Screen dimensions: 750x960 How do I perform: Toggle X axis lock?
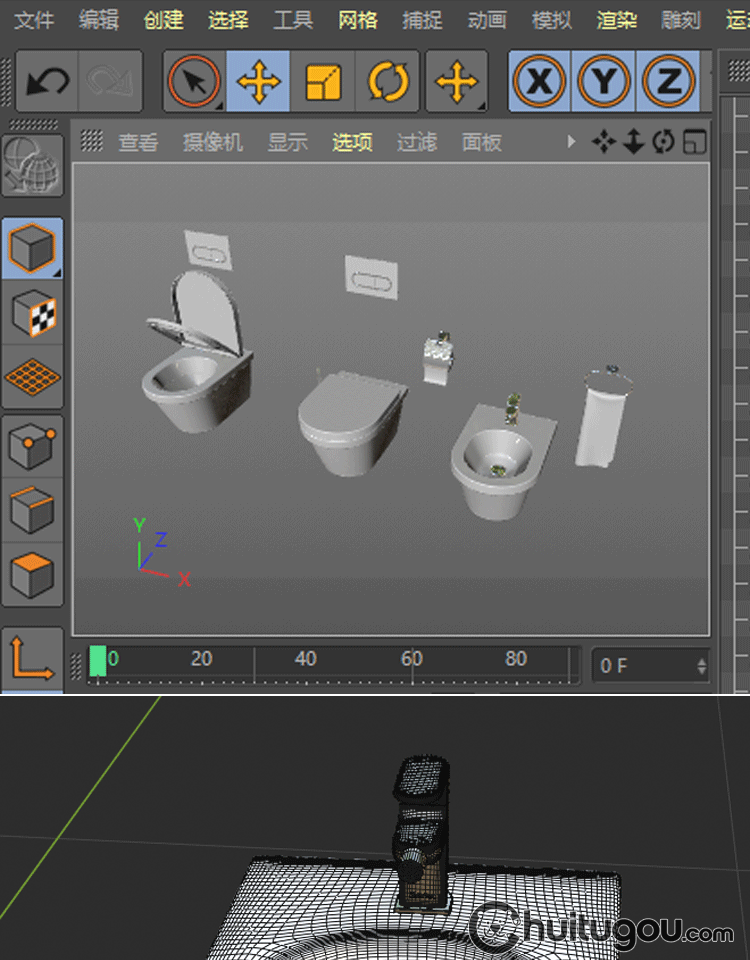point(540,82)
